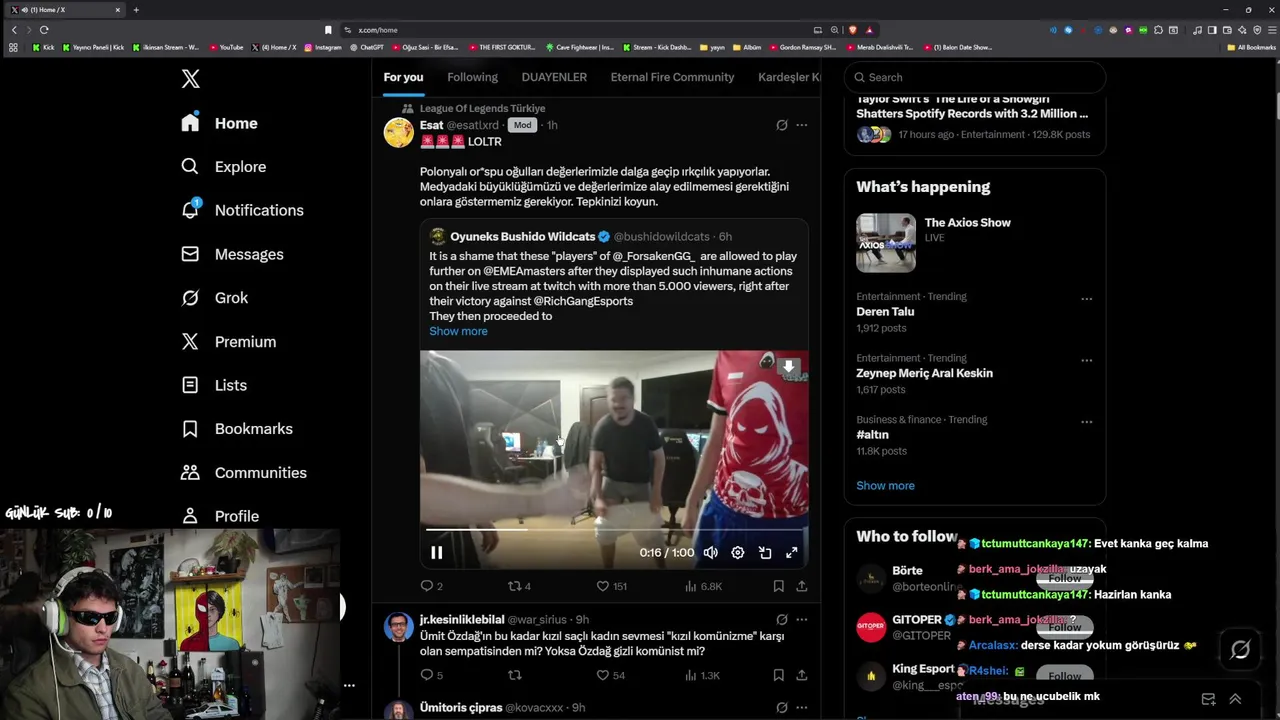Open more options for Zeynep Meriç Aral Keskin trend
The image size is (1280, 720).
(1086, 360)
